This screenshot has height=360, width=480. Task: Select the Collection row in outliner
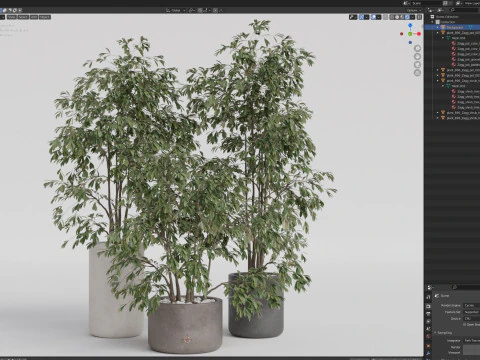[452, 22]
